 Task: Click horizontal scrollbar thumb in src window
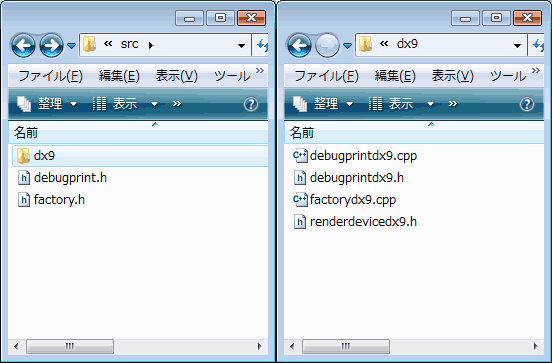click(70, 346)
